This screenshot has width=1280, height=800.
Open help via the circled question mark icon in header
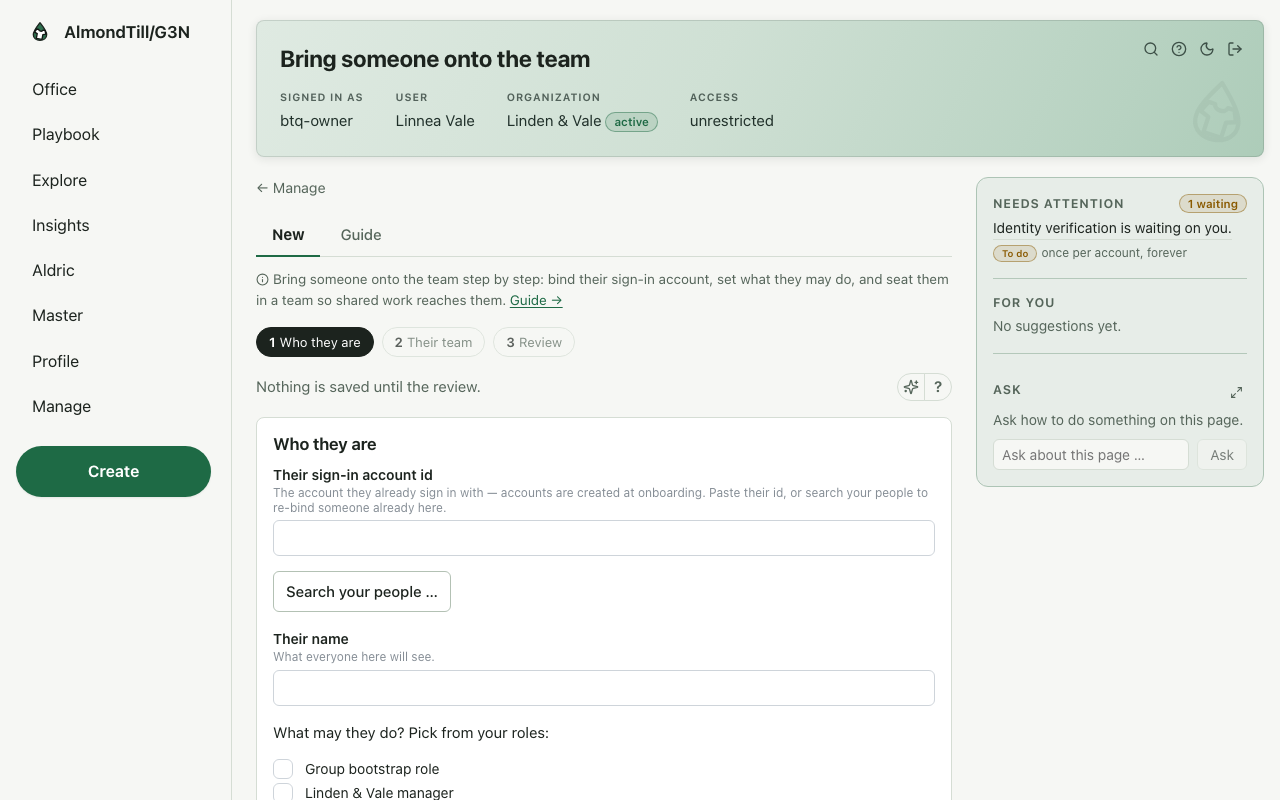click(1179, 49)
